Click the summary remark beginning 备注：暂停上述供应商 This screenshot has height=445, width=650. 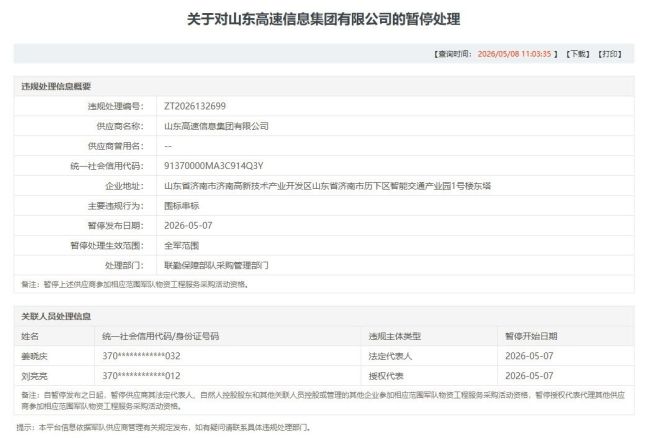tap(135, 285)
